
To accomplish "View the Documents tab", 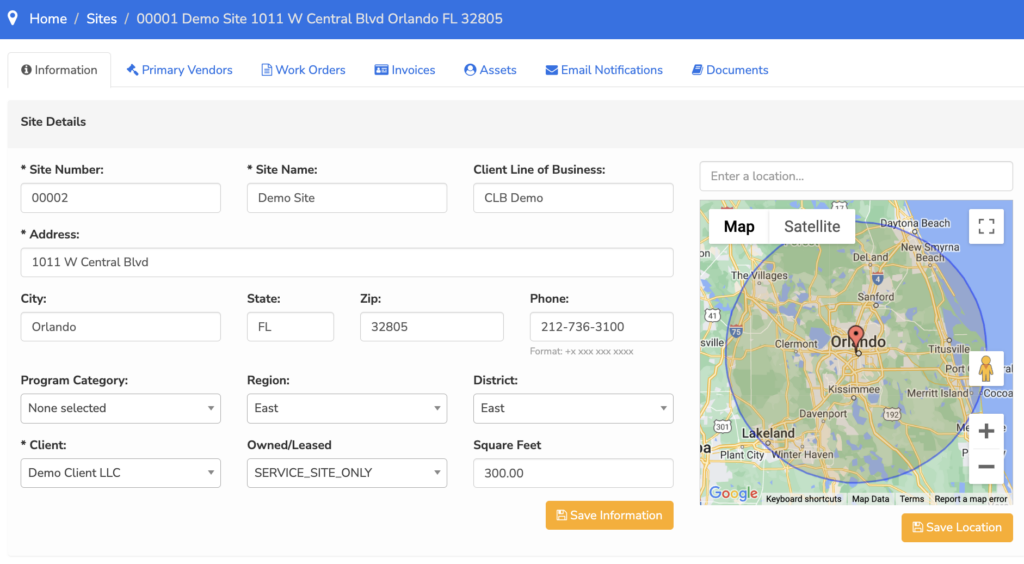I will [x=730, y=70].
